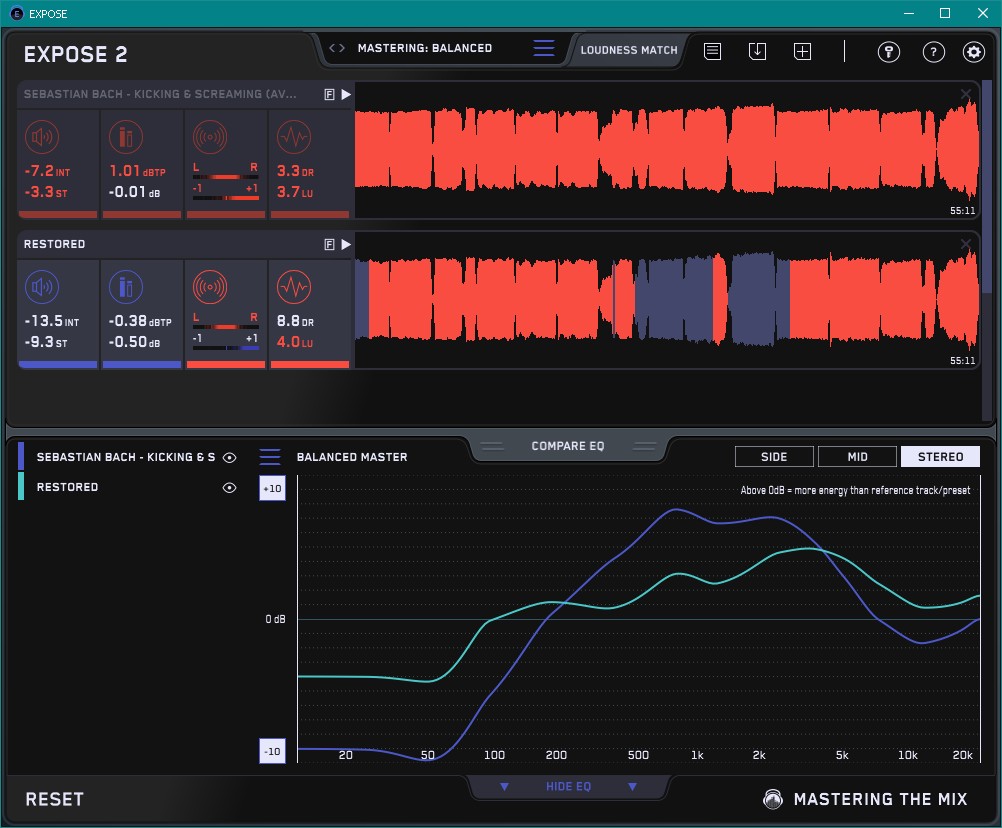Image resolution: width=1002 pixels, height=828 pixels.
Task: Toggle the Loudness Match button
Action: [628, 49]
